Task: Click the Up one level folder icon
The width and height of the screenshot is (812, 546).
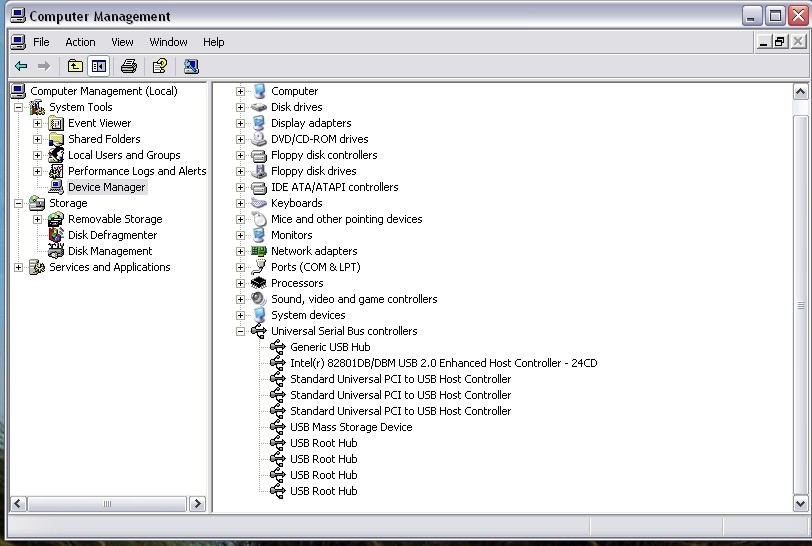Action: 75,66
